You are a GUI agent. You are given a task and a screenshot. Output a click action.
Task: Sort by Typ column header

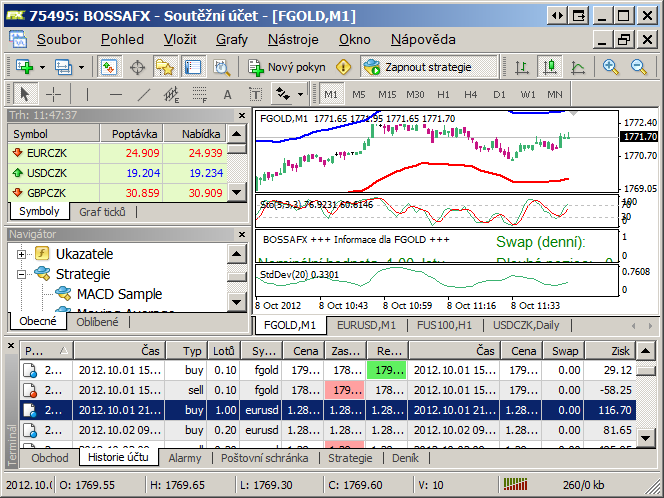click(x=186, y=351)
